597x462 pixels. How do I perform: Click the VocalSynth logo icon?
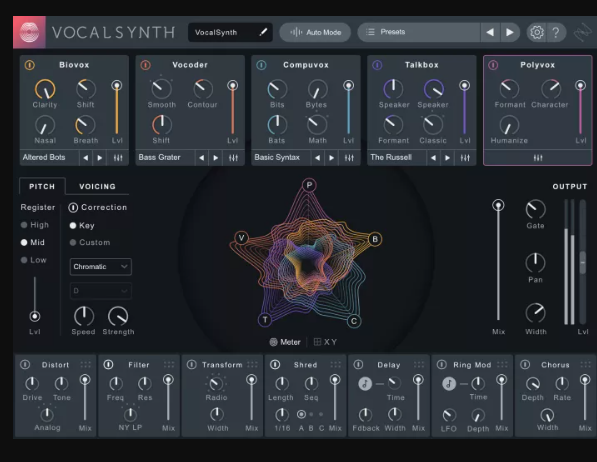pyautogui.click(x=29, y=32)
